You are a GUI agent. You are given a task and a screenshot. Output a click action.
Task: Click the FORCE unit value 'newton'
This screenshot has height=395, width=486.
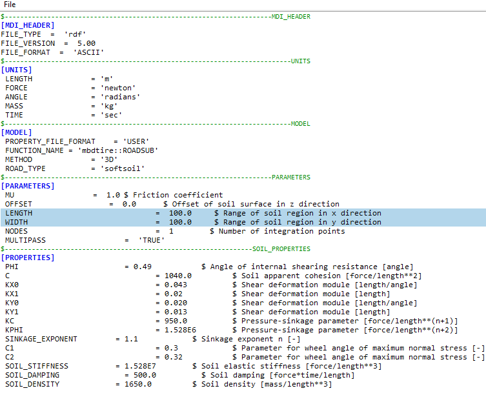point(118,88)
